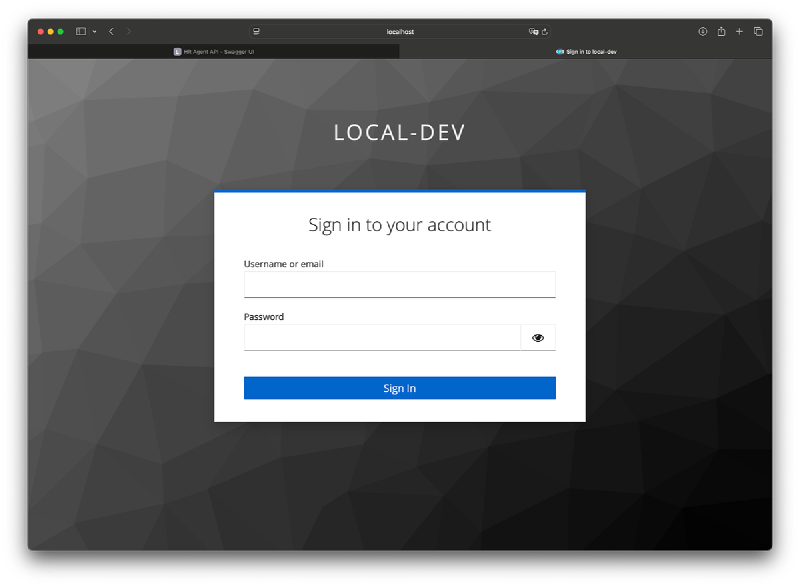Click the "Sign in to your account" heading

pyautogui.click(x=399, y=225)
